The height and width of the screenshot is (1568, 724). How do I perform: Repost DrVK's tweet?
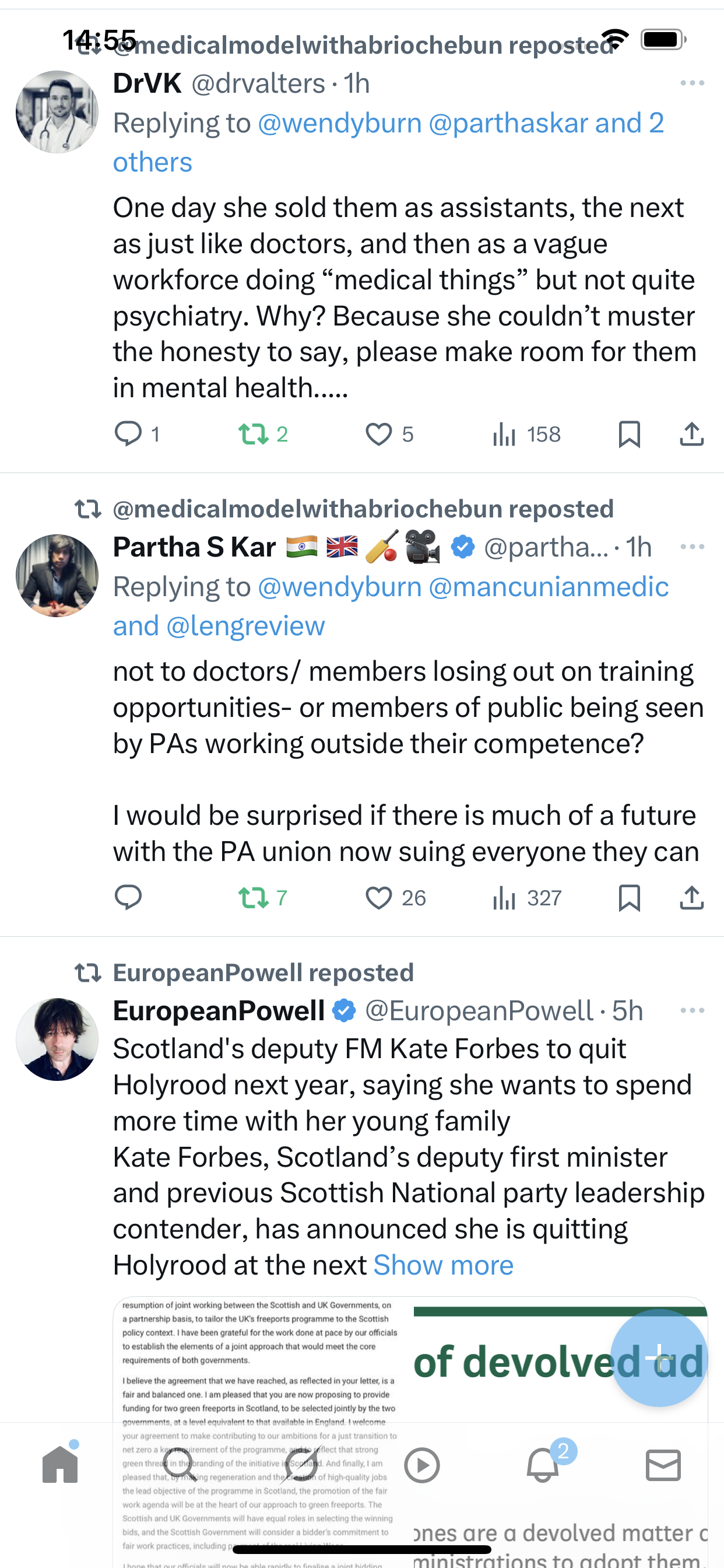point(254,434)
